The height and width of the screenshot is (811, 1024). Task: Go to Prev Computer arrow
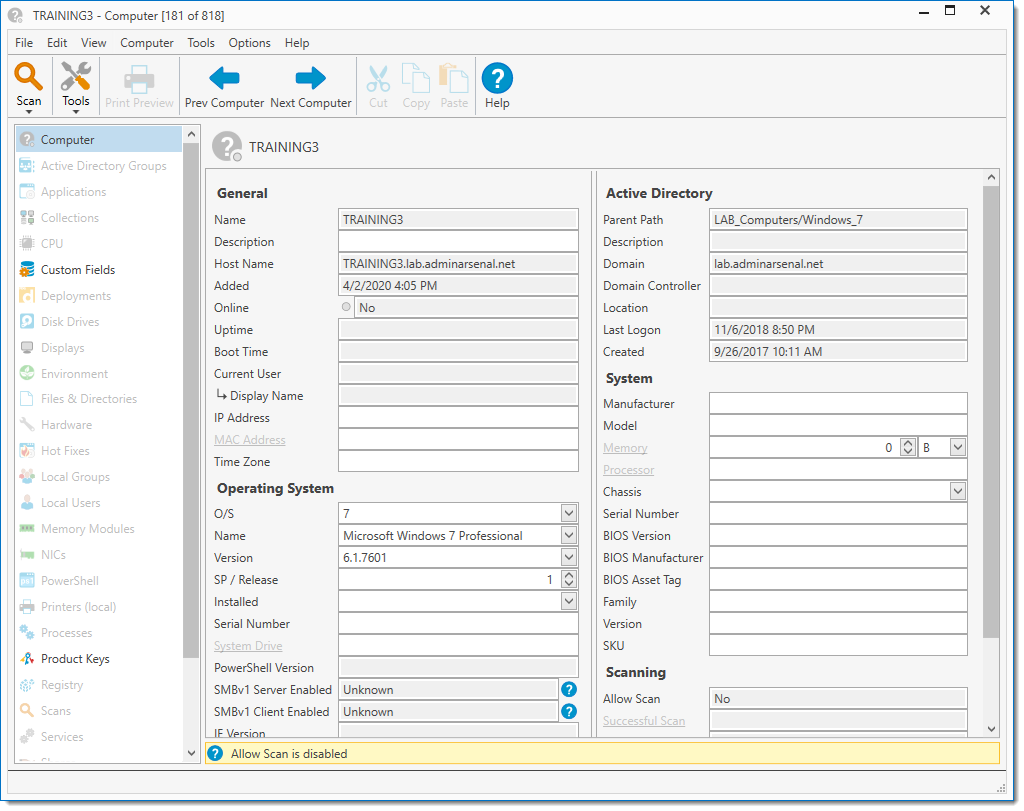(x=224, y=78)
